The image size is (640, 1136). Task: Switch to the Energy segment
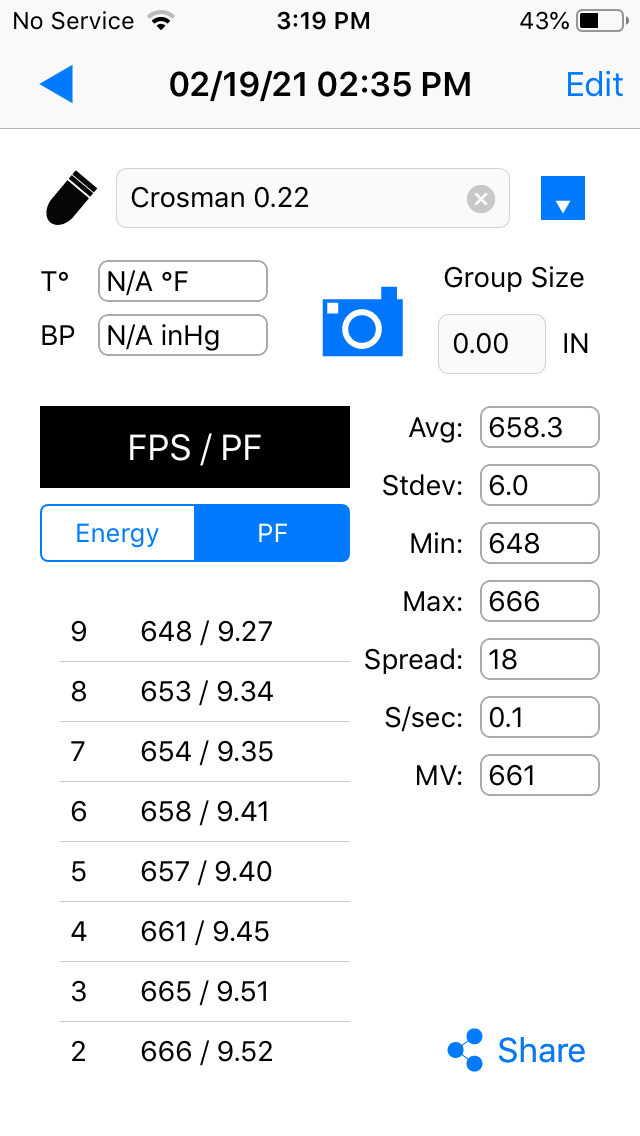[117, 533]
